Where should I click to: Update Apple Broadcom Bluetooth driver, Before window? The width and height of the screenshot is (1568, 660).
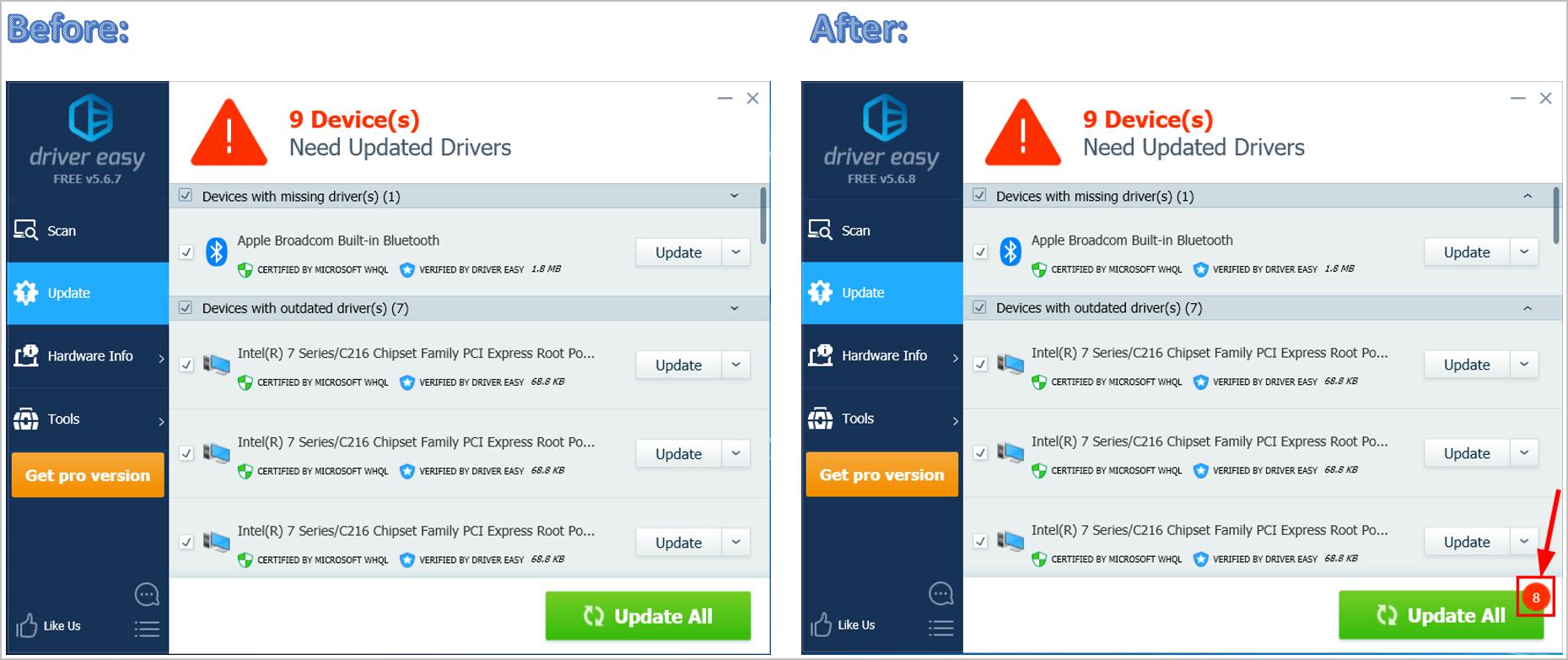(x=678, y=252)
